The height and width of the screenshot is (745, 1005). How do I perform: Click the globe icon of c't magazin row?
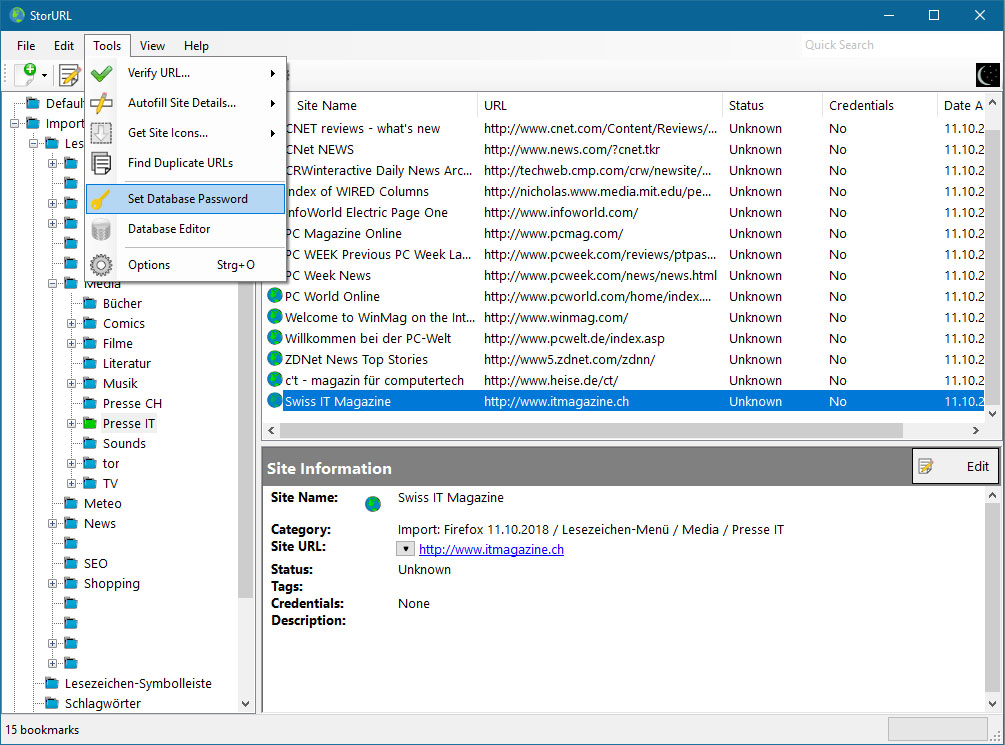[x=275, y=380]
